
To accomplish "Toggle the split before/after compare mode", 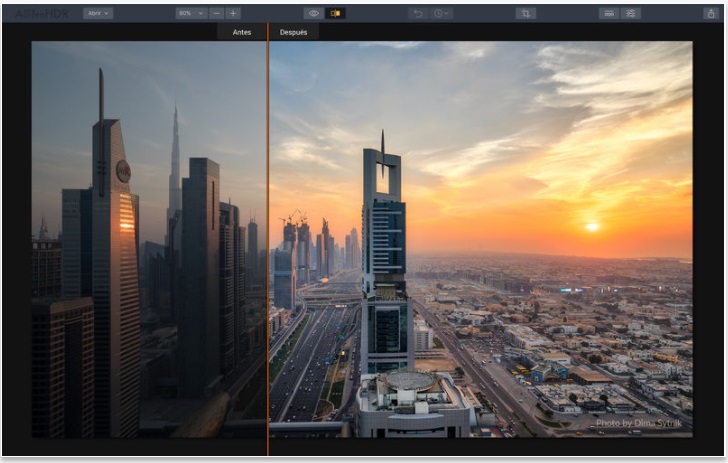I will point(335,13).
